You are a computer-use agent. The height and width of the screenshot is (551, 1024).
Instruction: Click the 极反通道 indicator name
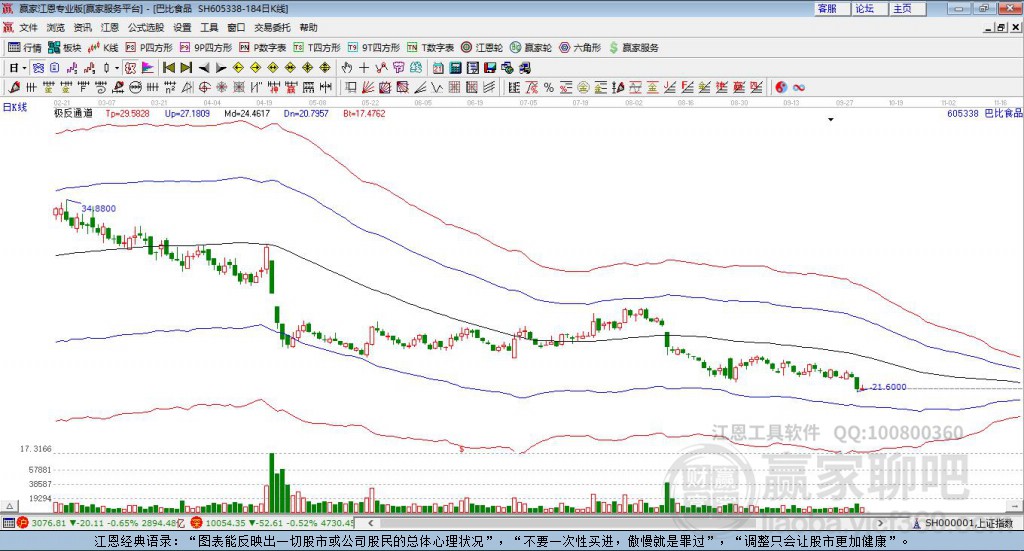(x=73, y=114)
